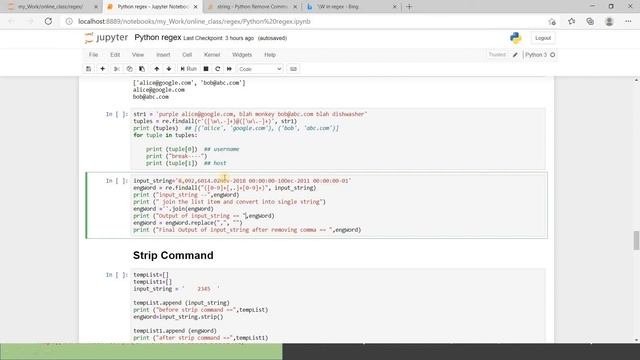Viewport: 640px width, 360px height.
Task: Run the selected cell
Action: [189, 69]
